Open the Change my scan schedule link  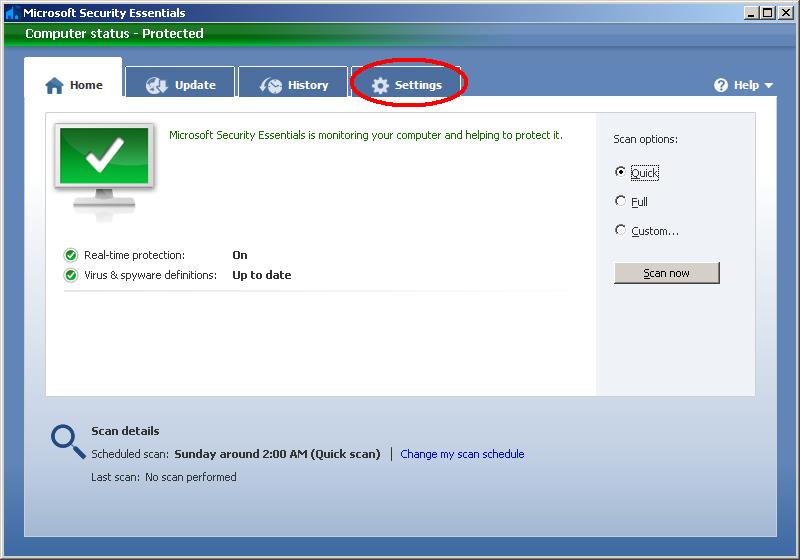point(462,454)
